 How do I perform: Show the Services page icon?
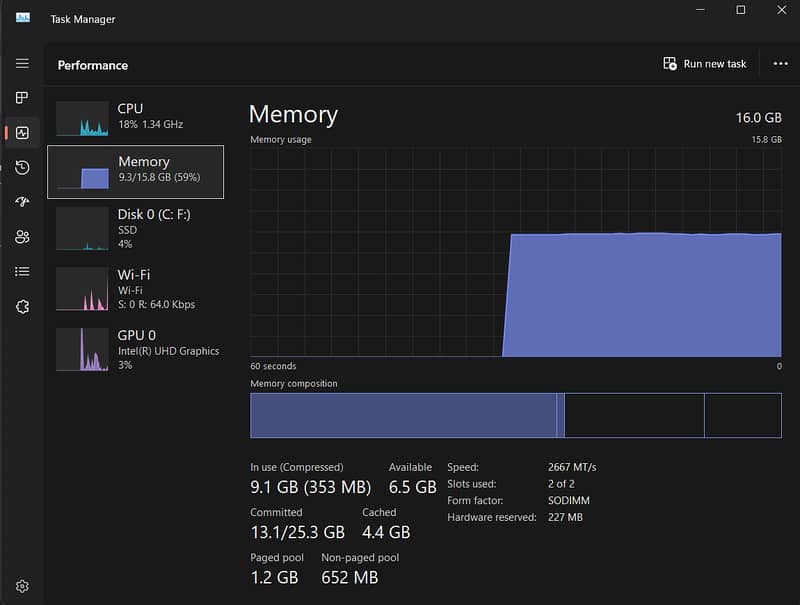coord(22,306)
